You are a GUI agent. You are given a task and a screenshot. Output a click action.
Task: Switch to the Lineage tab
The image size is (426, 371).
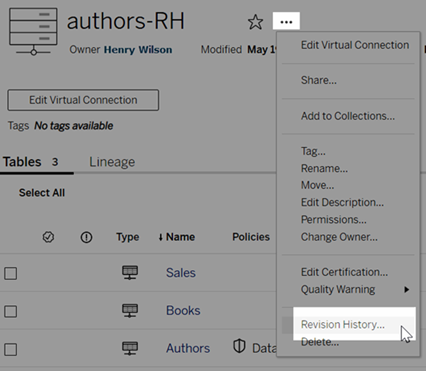(112, 162)
